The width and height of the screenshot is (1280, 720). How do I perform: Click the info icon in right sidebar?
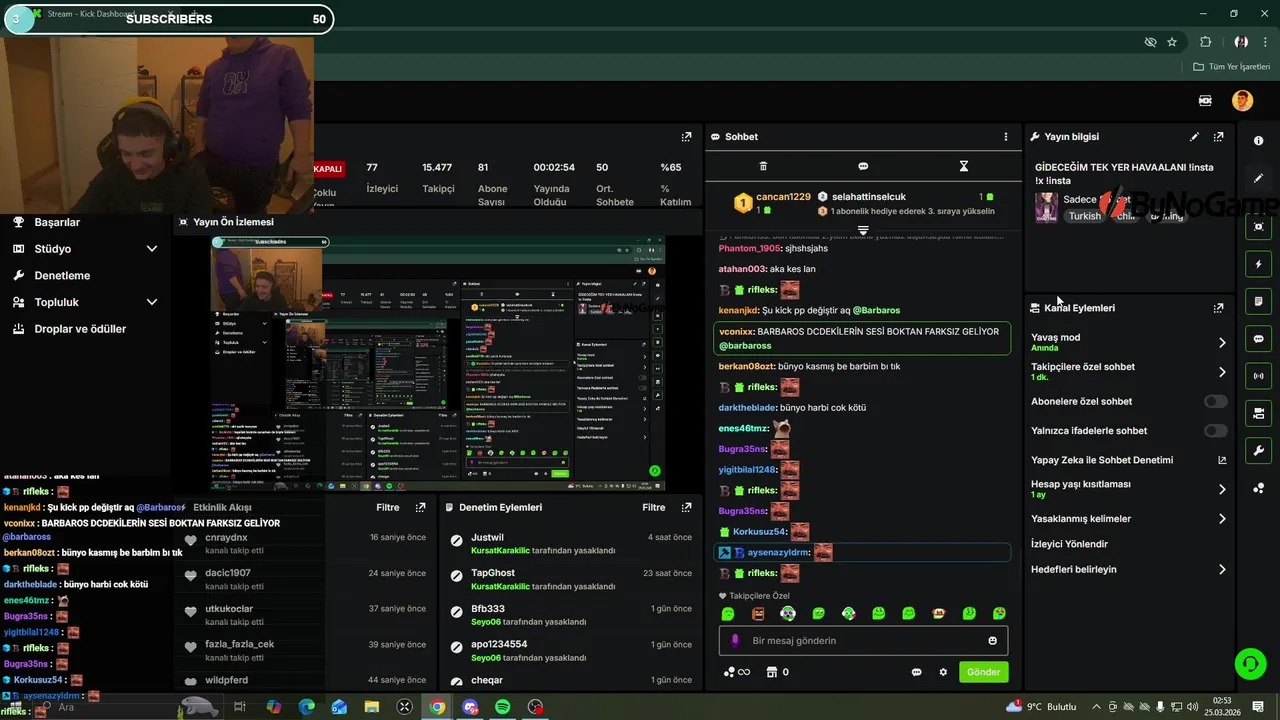[x=1258, y=141]
